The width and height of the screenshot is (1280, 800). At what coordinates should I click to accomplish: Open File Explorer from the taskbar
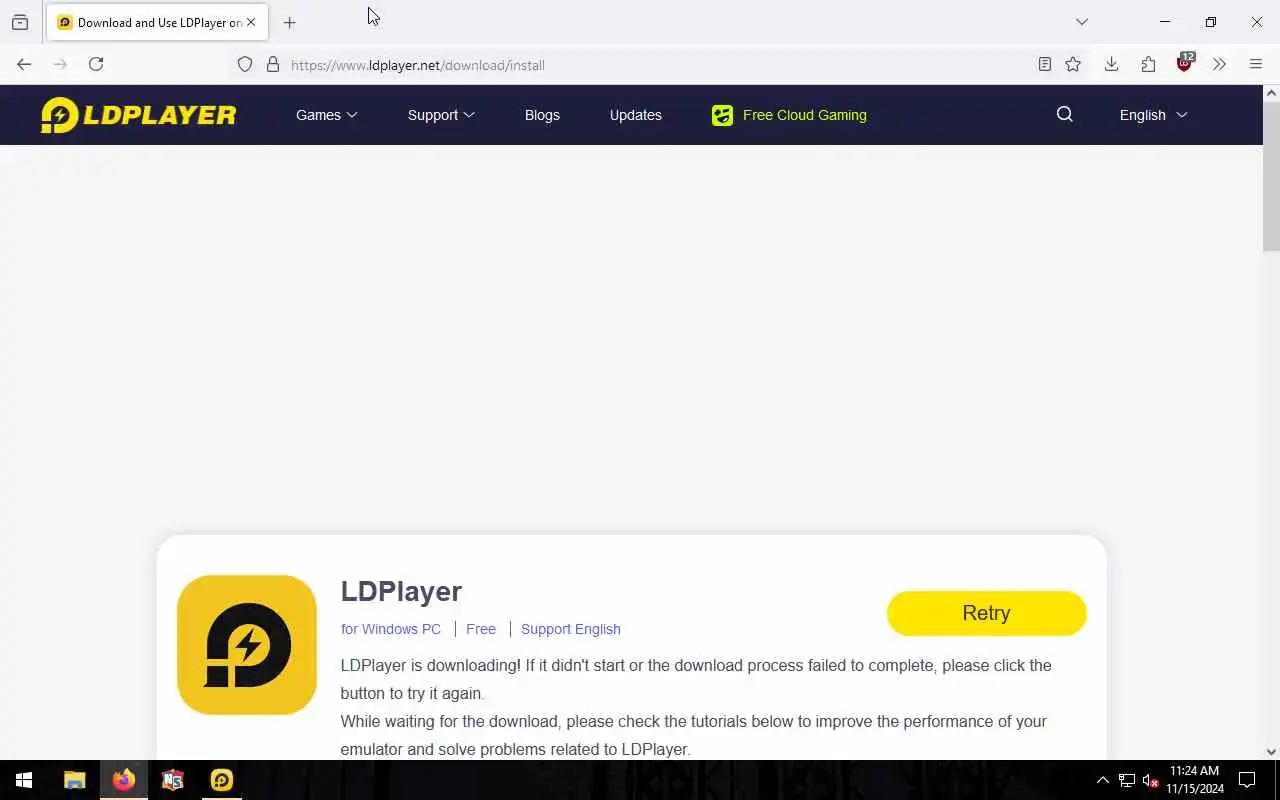click(75, 780)
